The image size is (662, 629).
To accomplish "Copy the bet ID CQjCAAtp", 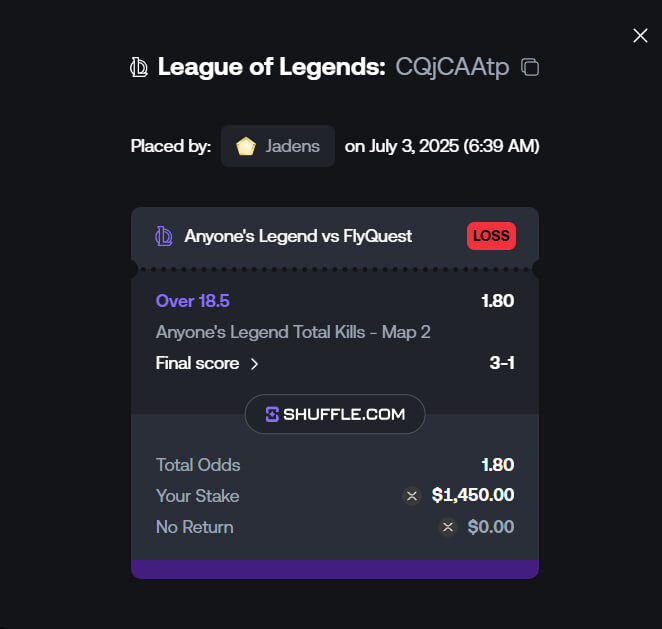I will (x=530, y=67).
